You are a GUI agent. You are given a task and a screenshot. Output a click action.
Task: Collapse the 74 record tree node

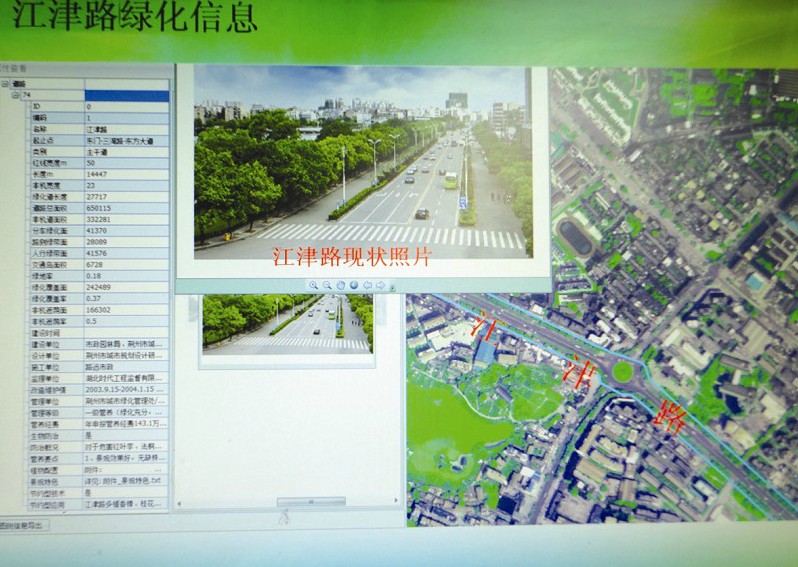tap(15, 95)
